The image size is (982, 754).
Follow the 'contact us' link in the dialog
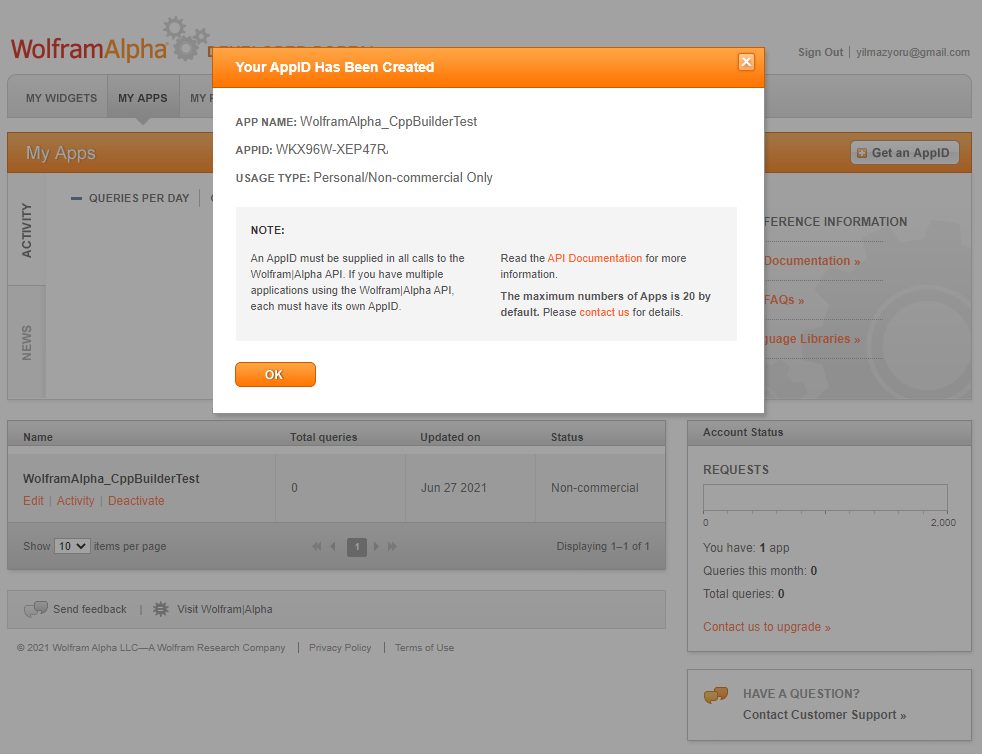604,312
